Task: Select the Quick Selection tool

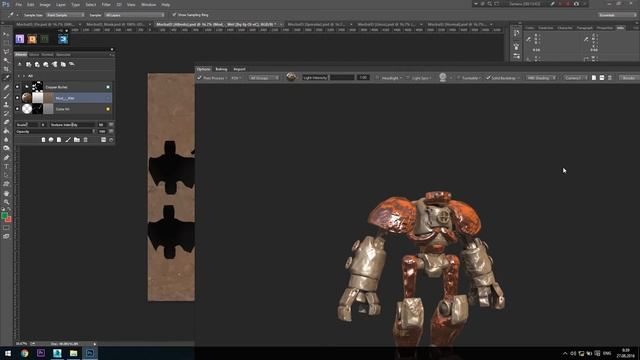Action: tap(6, 60)
